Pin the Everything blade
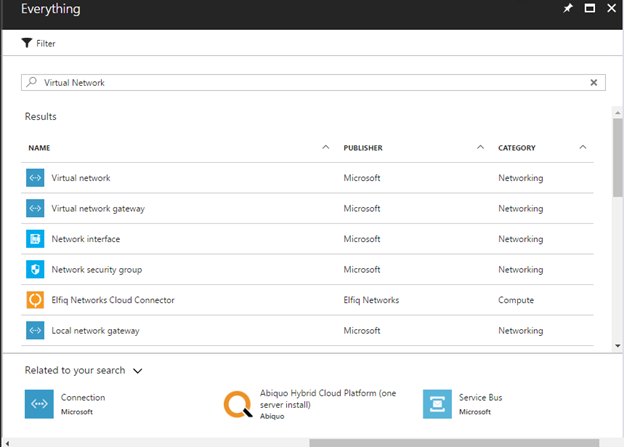624x447 pixels. 569,9
